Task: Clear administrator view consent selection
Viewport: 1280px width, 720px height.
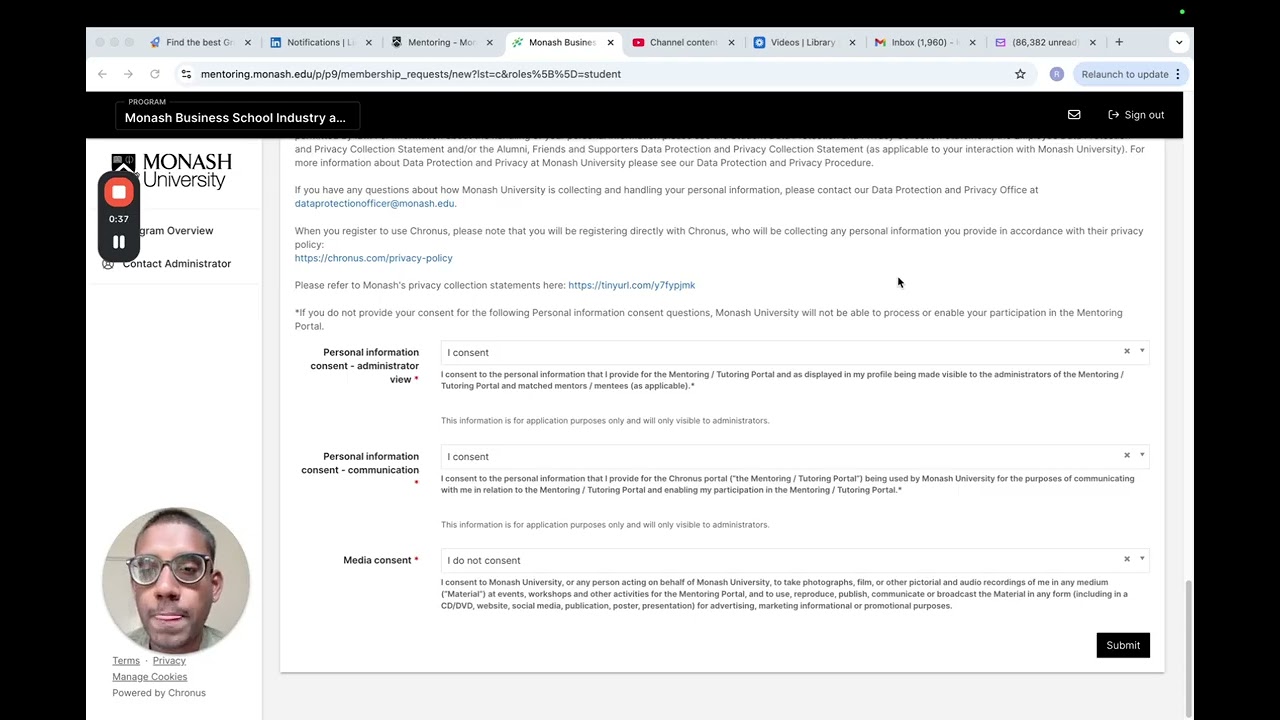Action: (x=1127, y=351)
